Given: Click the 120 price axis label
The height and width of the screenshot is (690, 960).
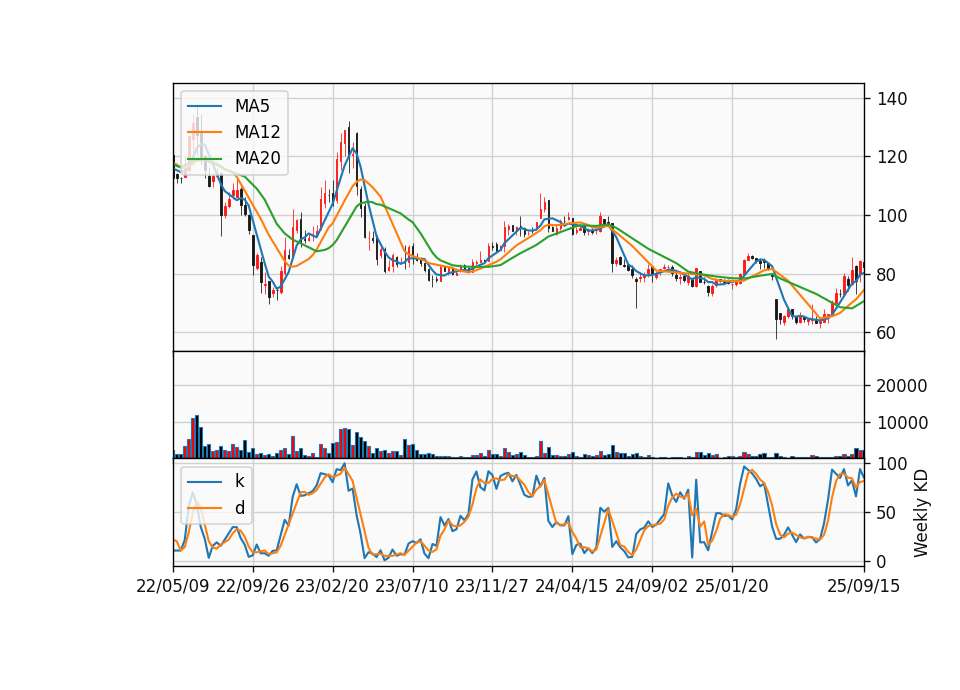Looking at the screenshot, I should click(x=892, y=157).
